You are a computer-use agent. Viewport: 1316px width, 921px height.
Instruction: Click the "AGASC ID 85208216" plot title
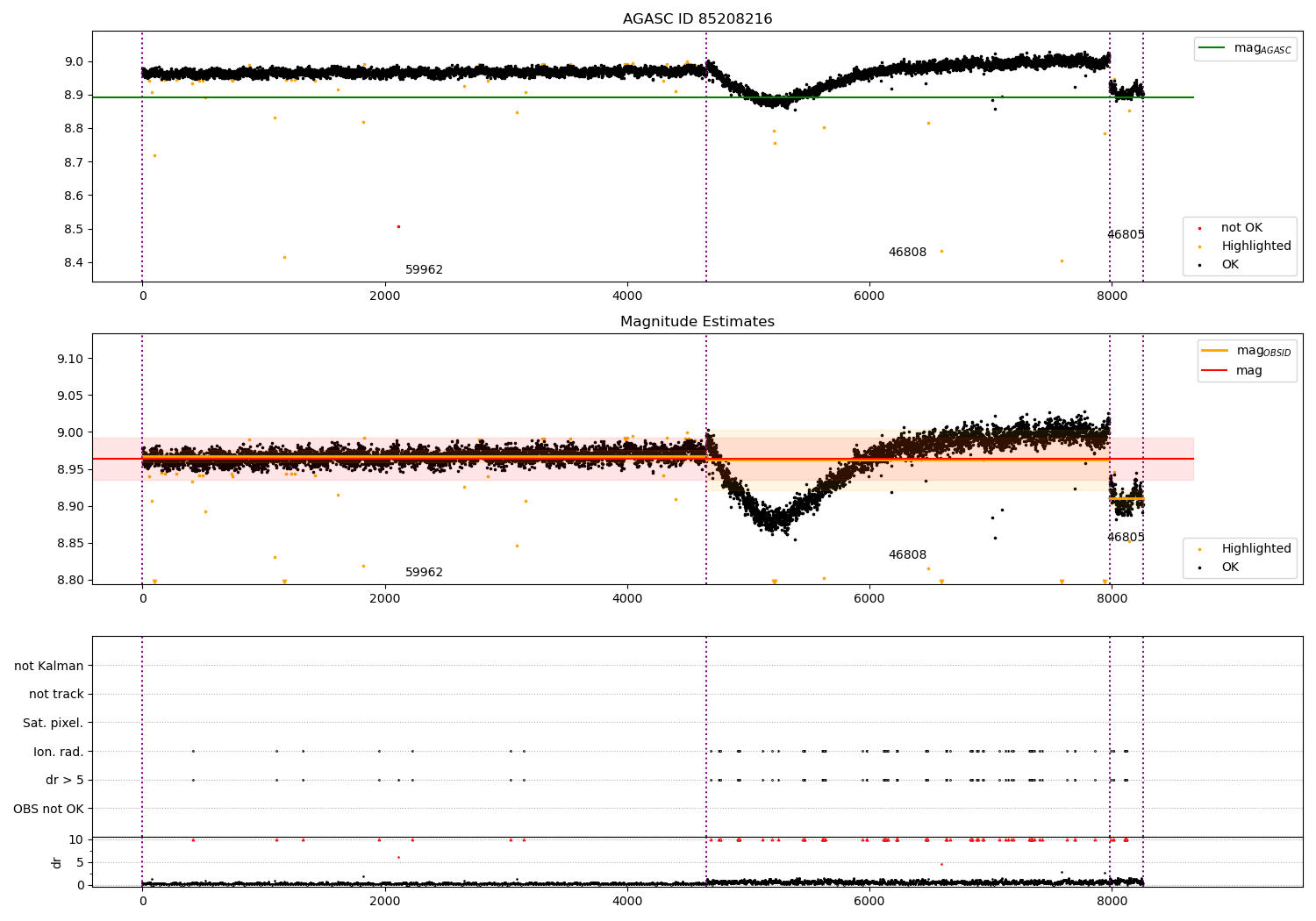(697, 19)
